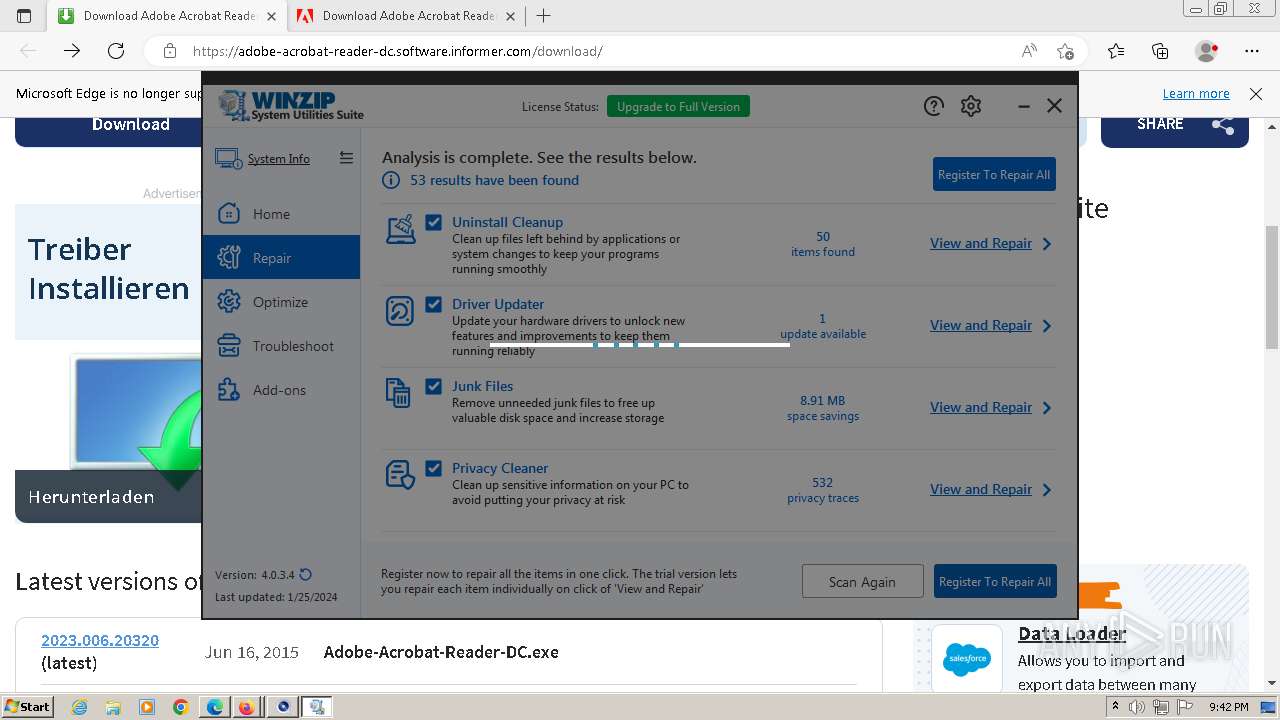The image size is (1280, 720).
Task: Open Edge favorites list icon
Action: coord(1116,51)
